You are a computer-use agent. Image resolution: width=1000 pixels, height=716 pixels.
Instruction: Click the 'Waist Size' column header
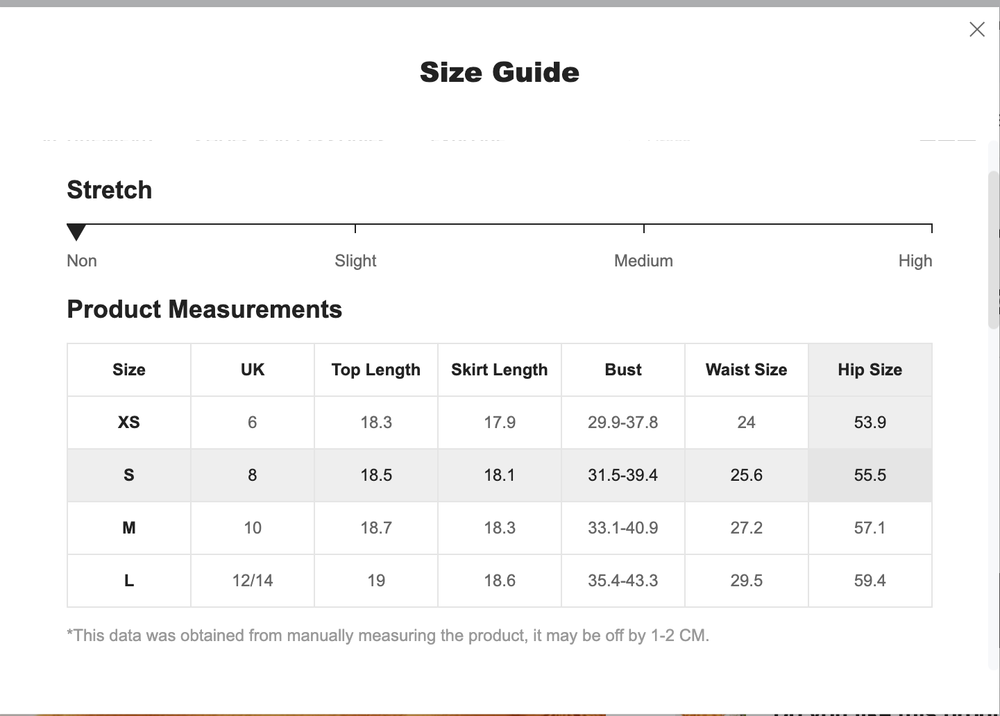click(x=746, y=370)
